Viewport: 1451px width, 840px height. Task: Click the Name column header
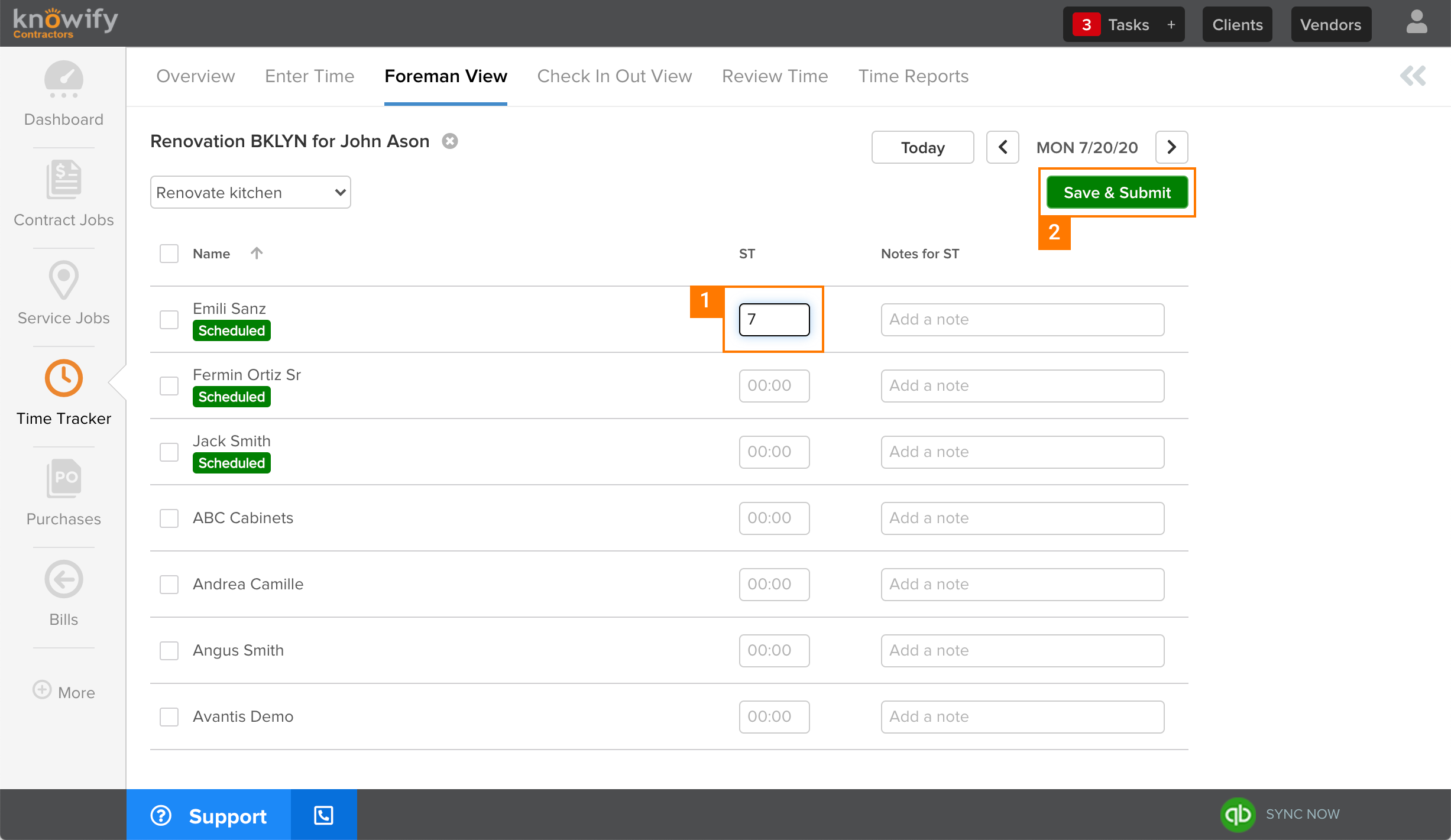pyautogui.click(x=212, y=254)
